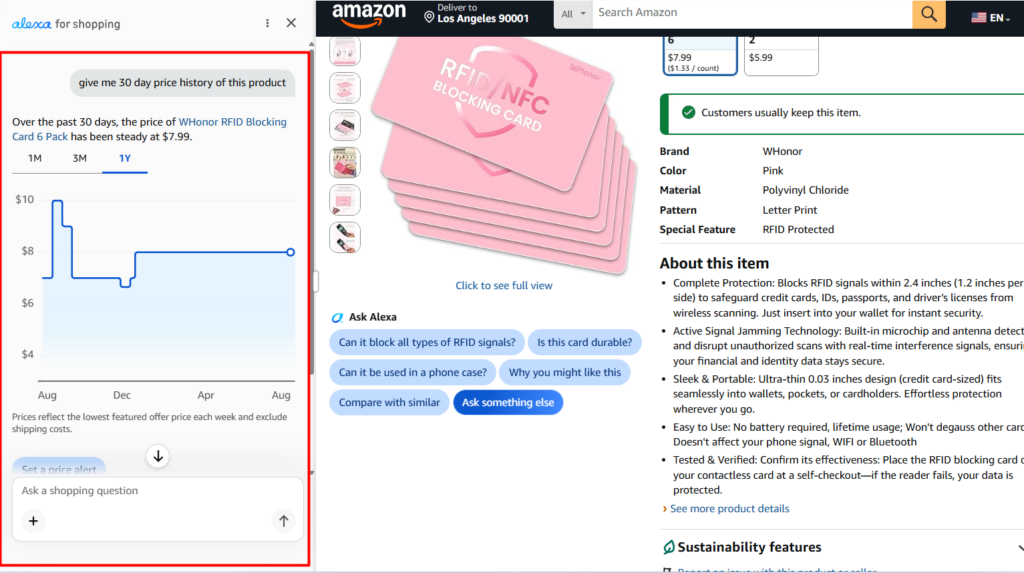1024x573 pixels.
Task: Click the plus attachment icon in chat box
Action: click(x=33, y=521)
